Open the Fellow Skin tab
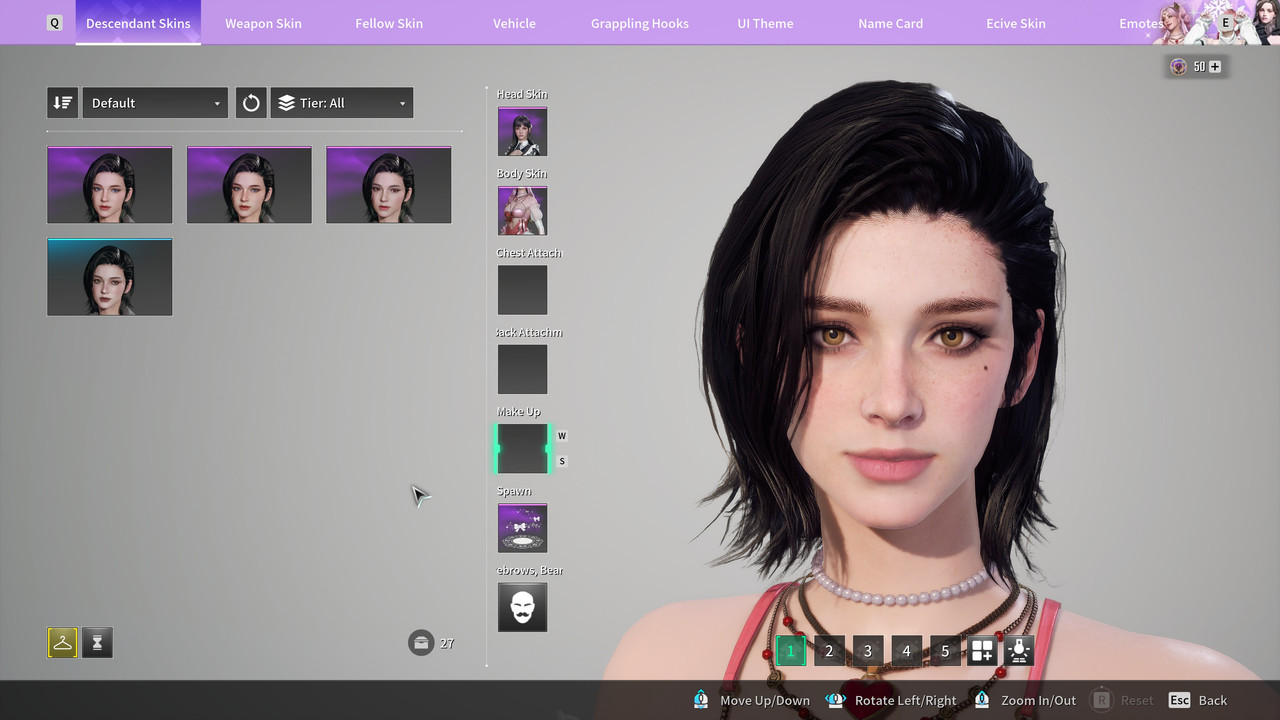Screen dimensions: 1280x720 point(389,23)
